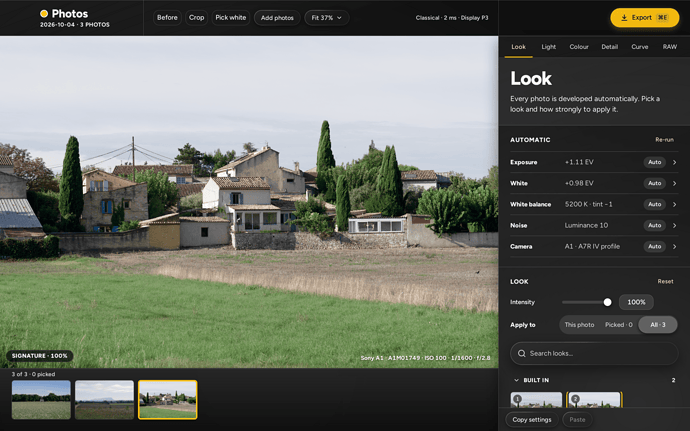Click the 'A1 · A7R IV profile' value
Screen dimensions: 690x431
(592, 247)
